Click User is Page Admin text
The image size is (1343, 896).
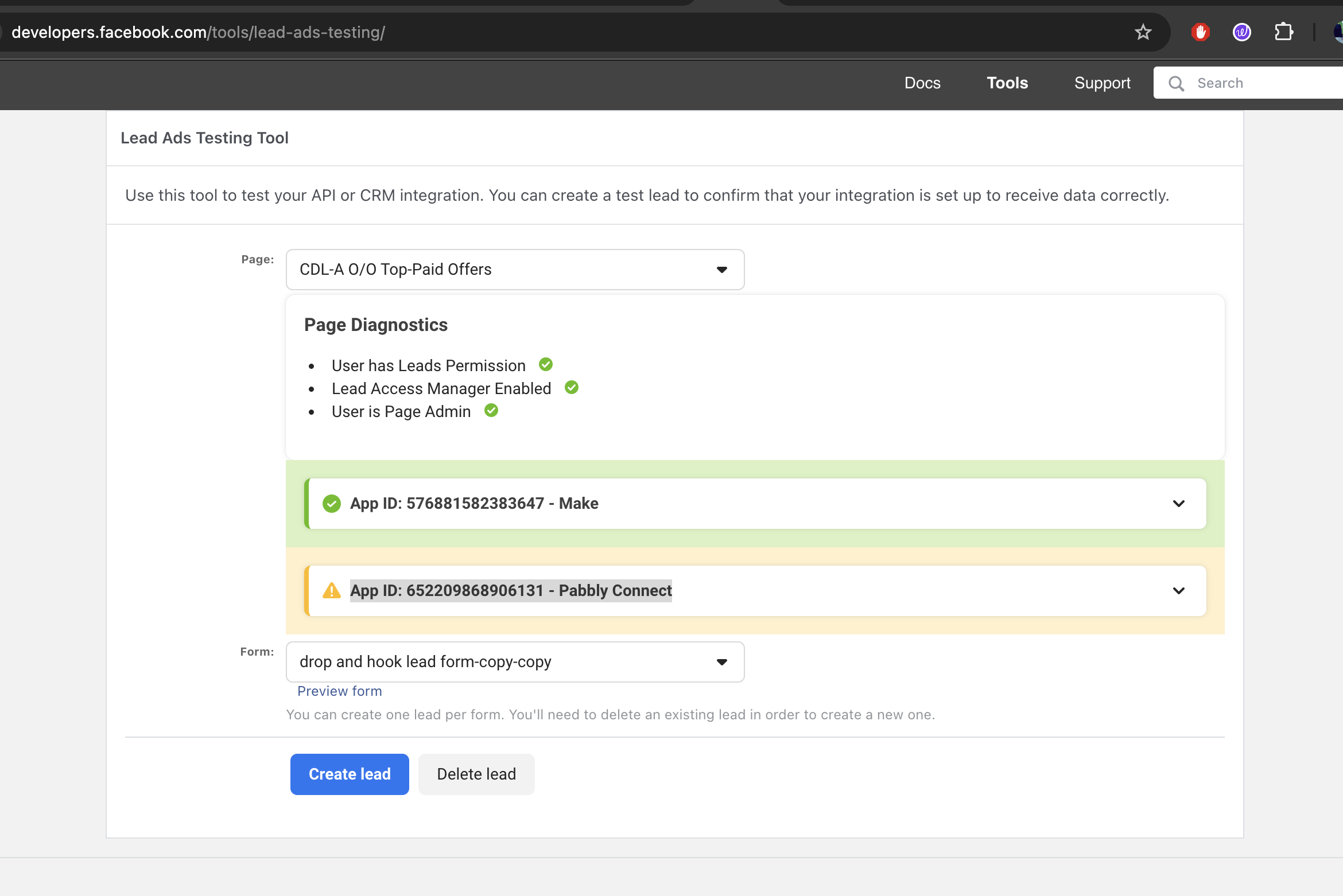pyautogui.click(x=401, y=411)
